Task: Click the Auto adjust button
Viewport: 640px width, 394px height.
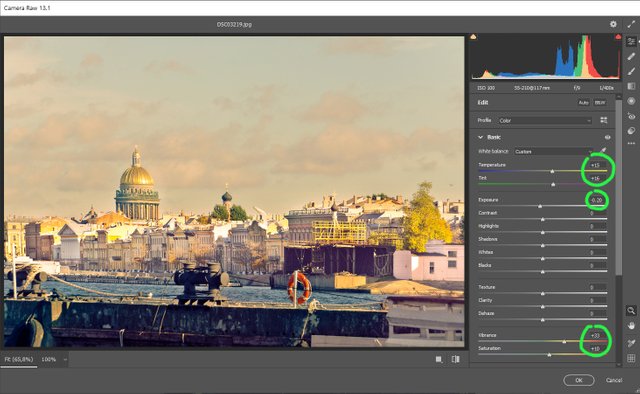Action: click(x=583, y=102)
